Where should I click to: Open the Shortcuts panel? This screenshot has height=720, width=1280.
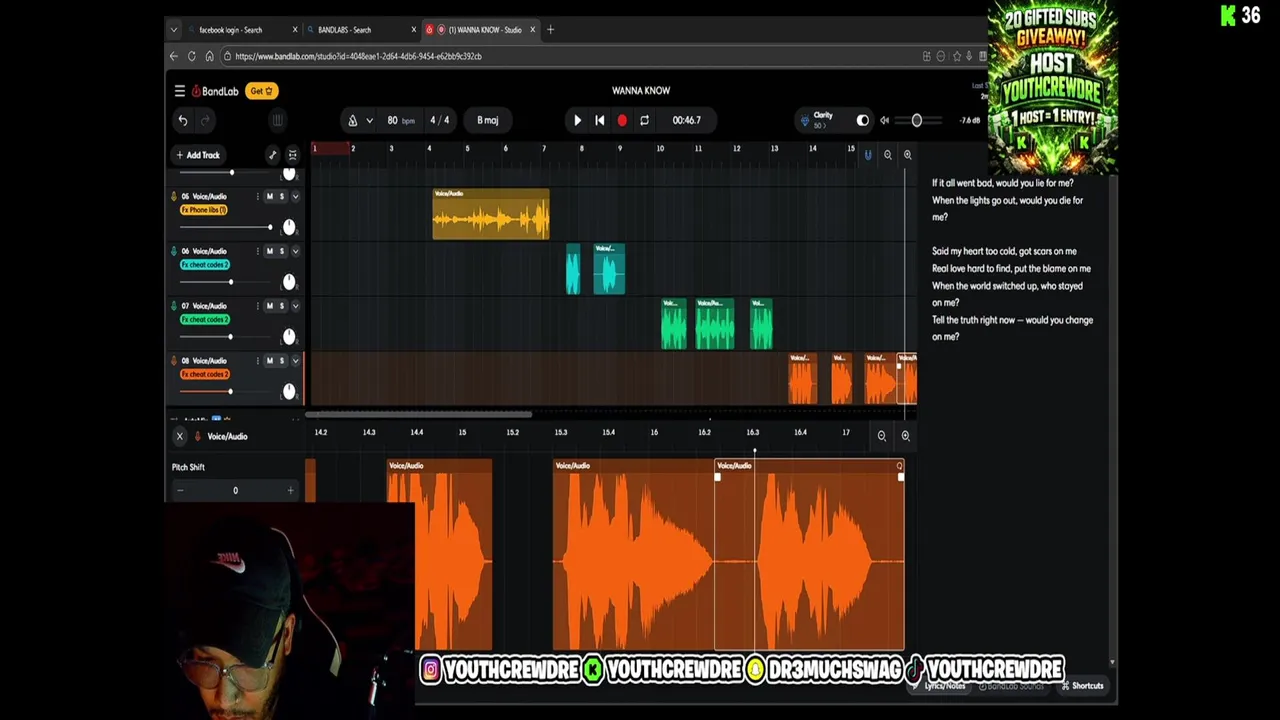point(1082,686)
